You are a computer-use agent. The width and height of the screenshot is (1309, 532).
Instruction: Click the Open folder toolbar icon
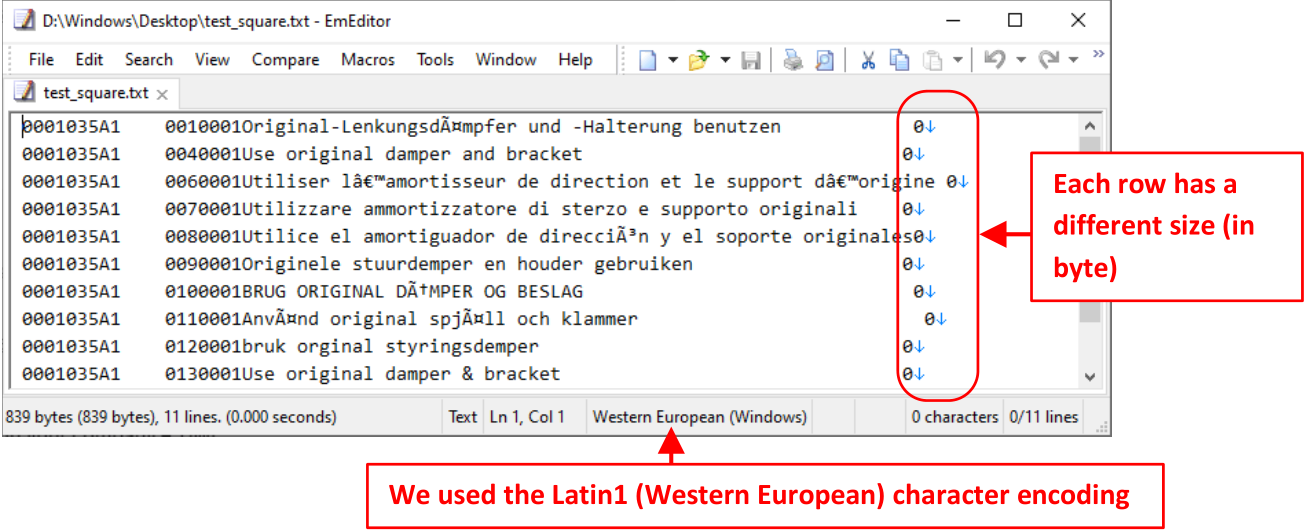[x=698, y=61]
